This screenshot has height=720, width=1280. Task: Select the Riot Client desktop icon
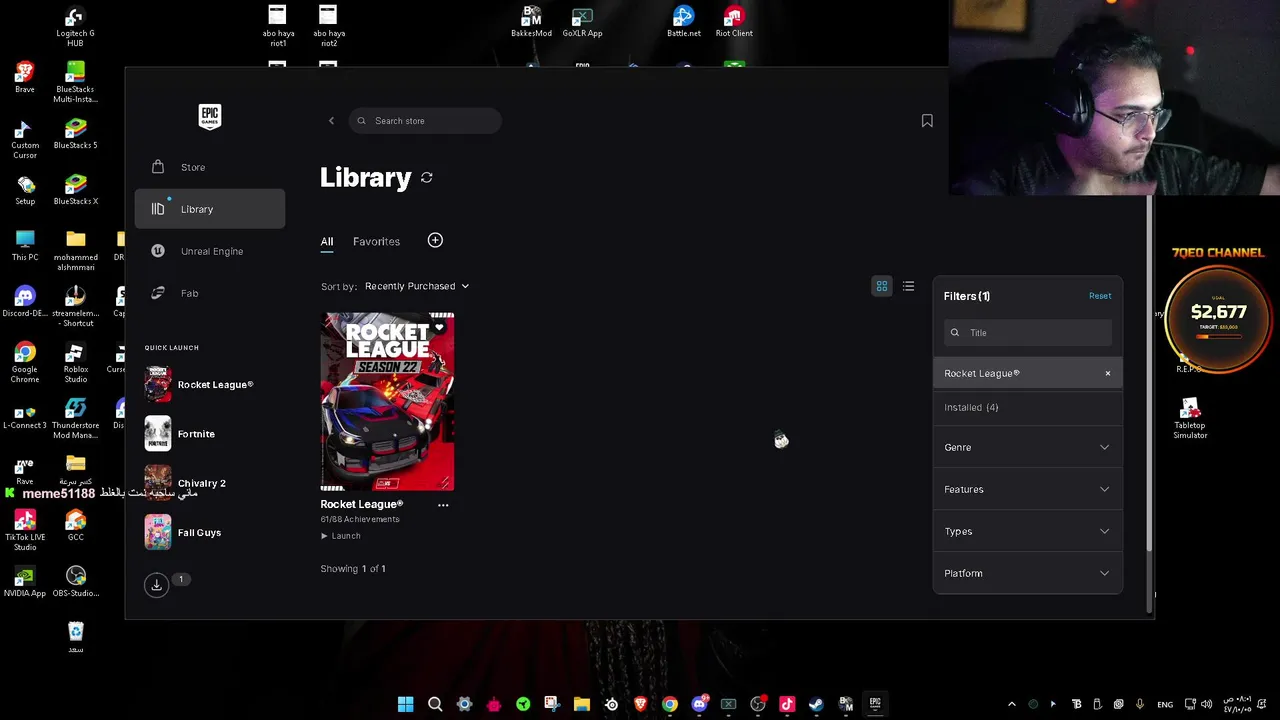coord(734,22)
